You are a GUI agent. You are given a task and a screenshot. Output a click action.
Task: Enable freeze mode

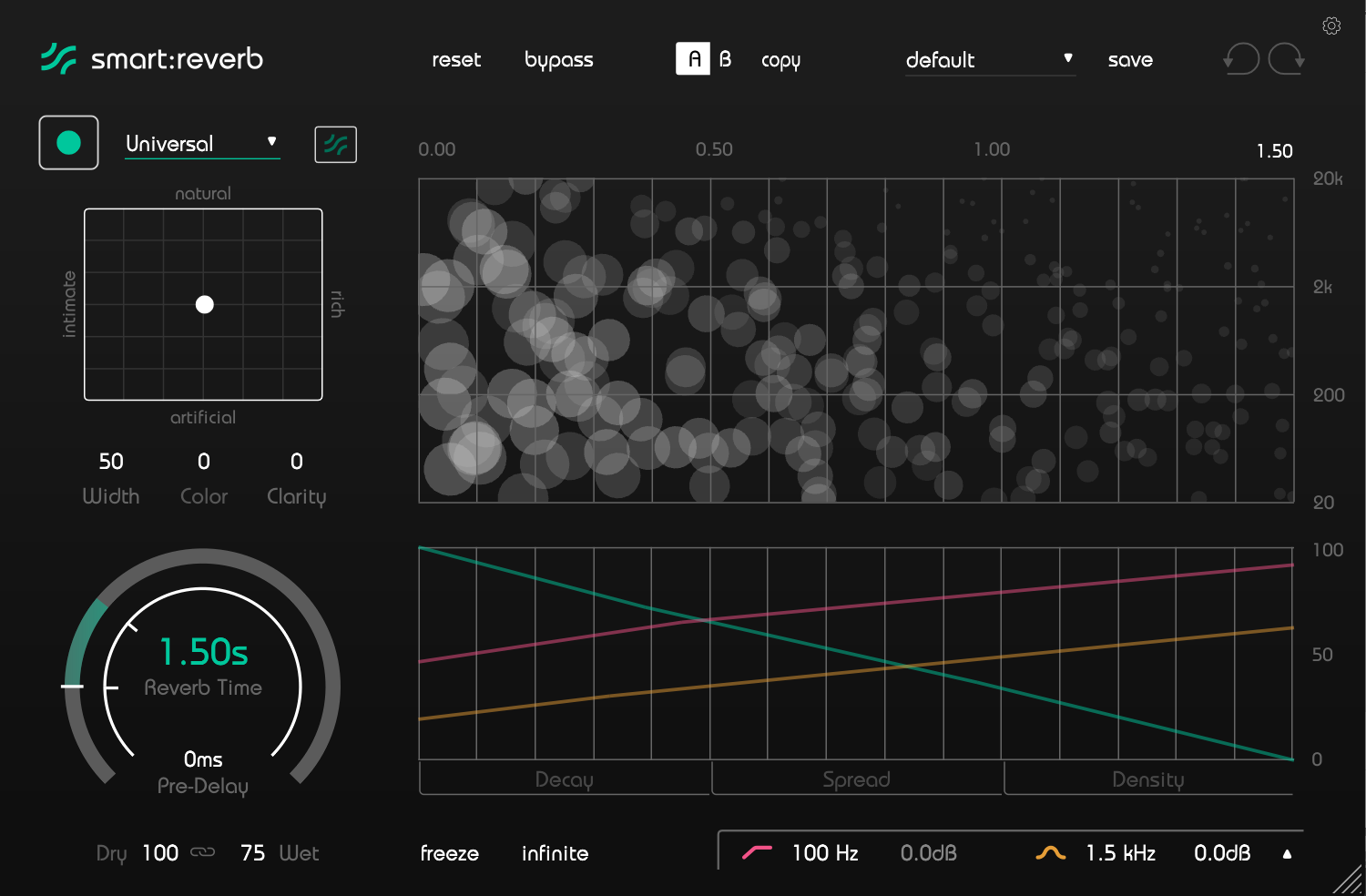450,853
